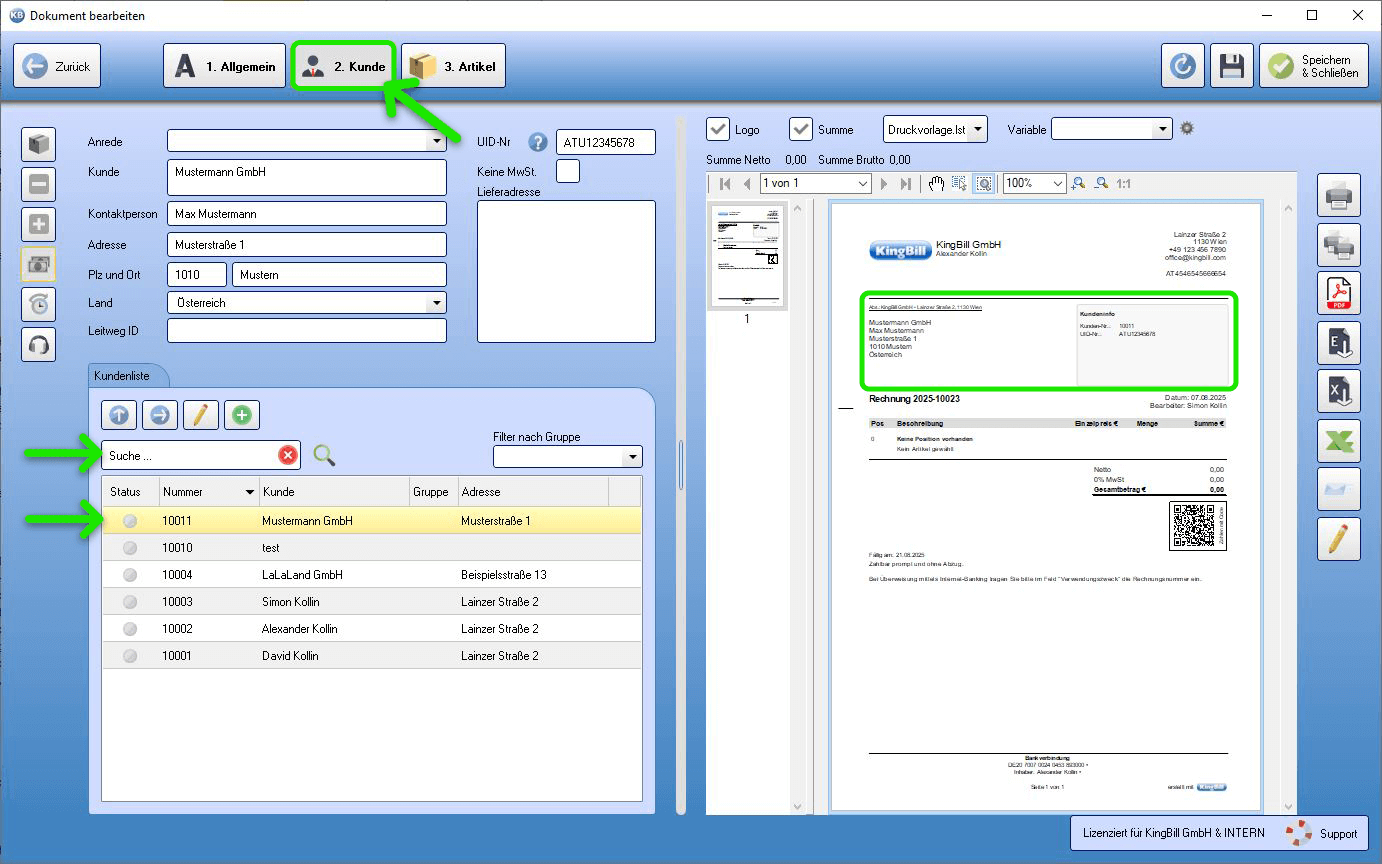Click the up-arrow button in Kundenliste toolbar
The height and width of the screenshot is (864, 1382).
(x=119, y=414)
